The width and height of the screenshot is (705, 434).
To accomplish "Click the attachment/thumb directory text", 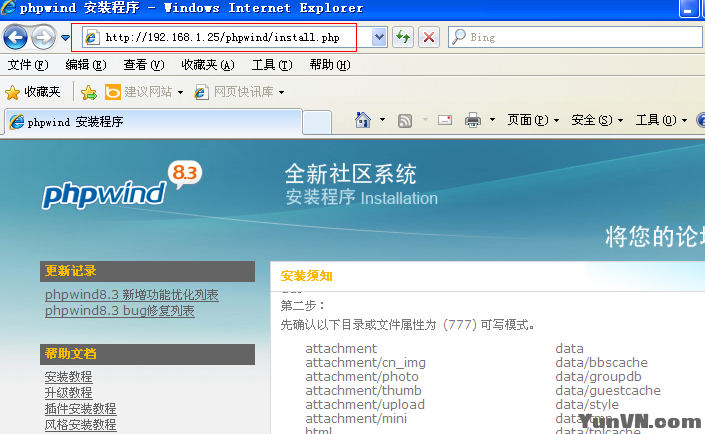I will [x=363, y=390].
